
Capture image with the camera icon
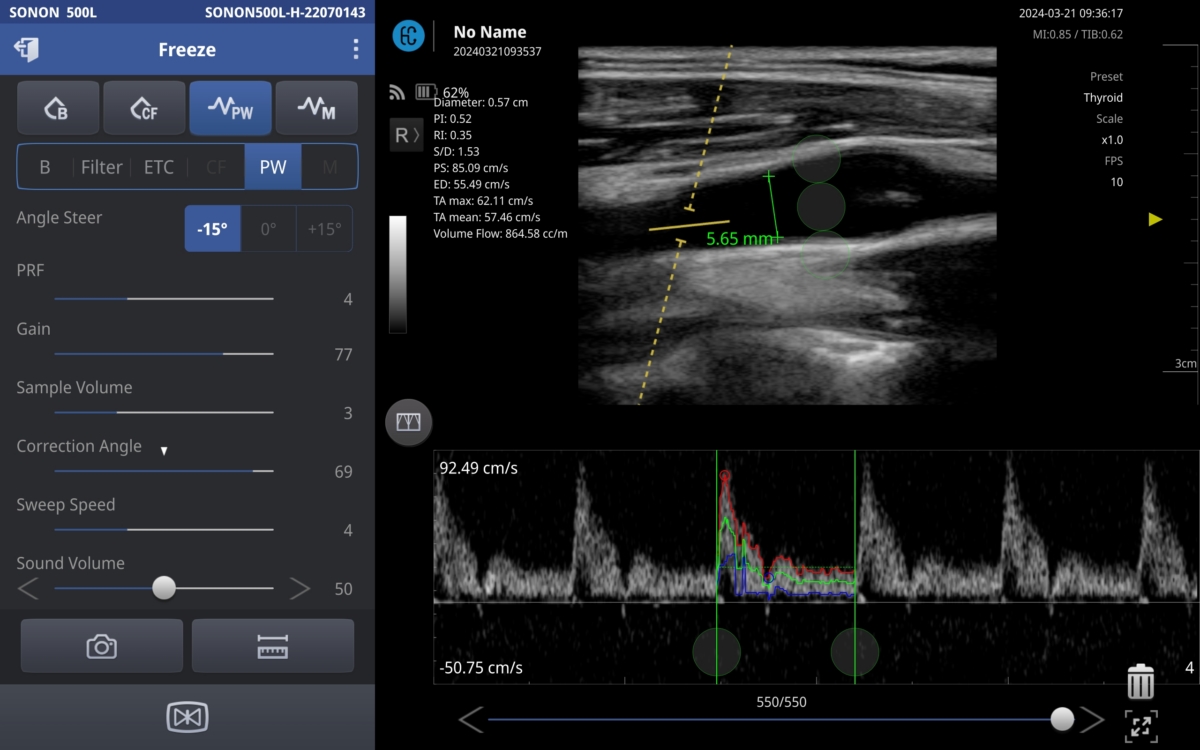point(102,646)
